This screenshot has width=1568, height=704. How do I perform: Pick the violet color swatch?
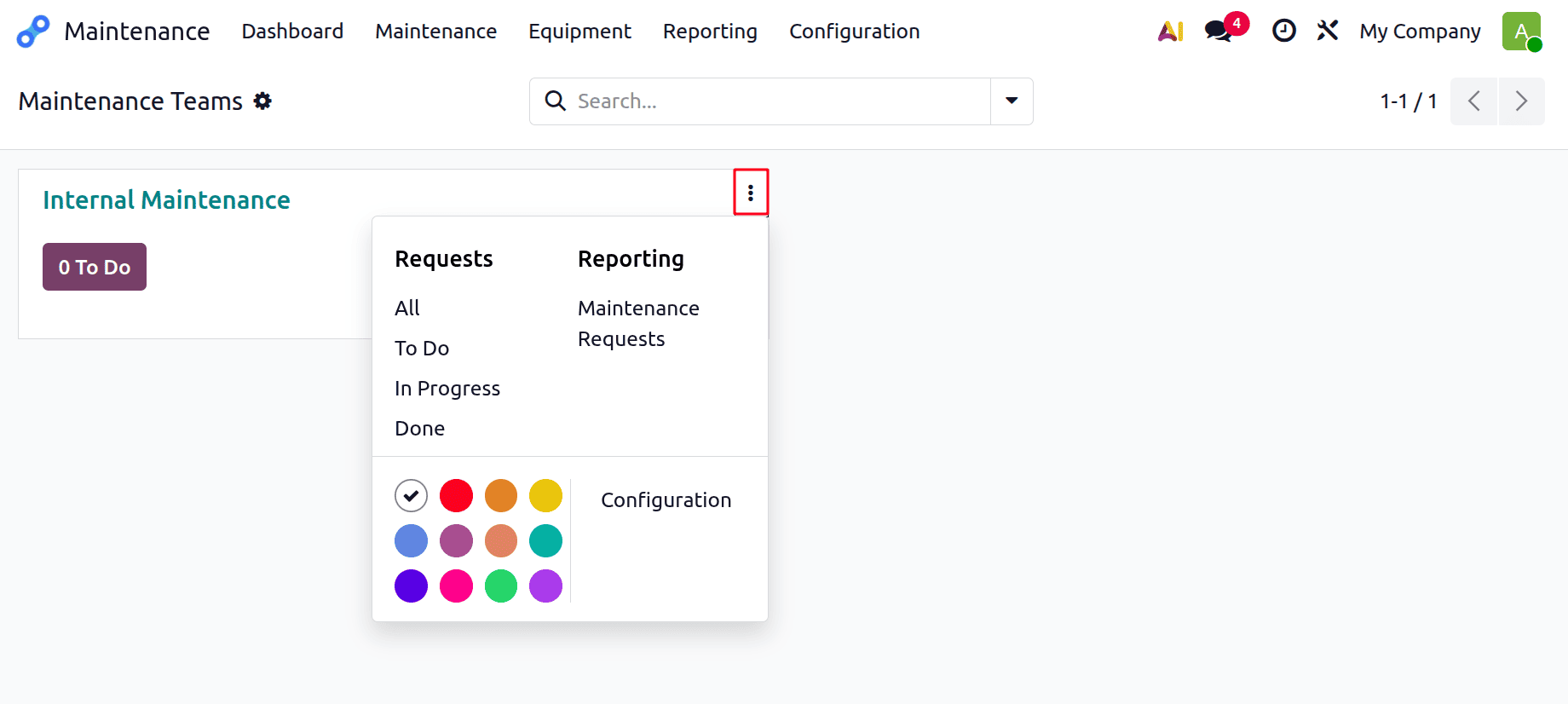tap(545, 586)
